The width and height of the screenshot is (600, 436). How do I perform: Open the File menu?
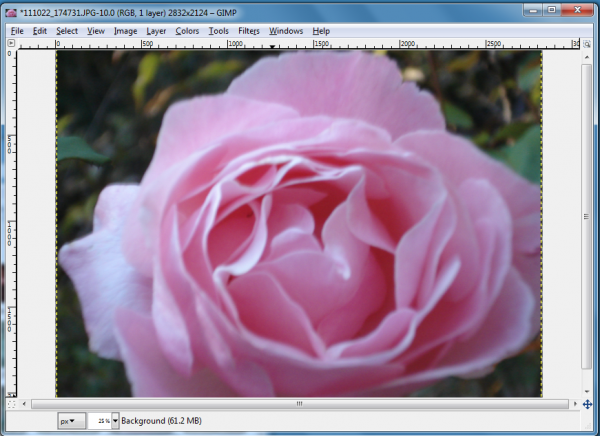point(17,31)
